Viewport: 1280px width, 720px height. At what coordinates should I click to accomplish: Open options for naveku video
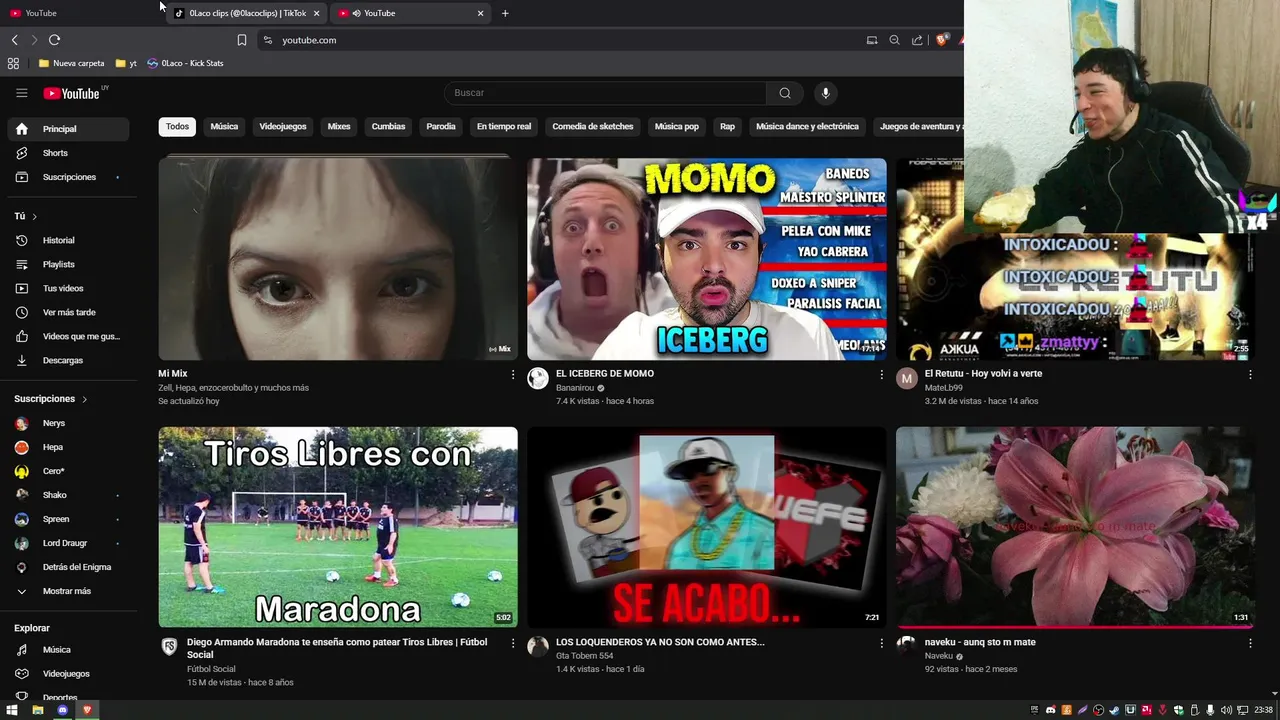(x=1250, y=643)
